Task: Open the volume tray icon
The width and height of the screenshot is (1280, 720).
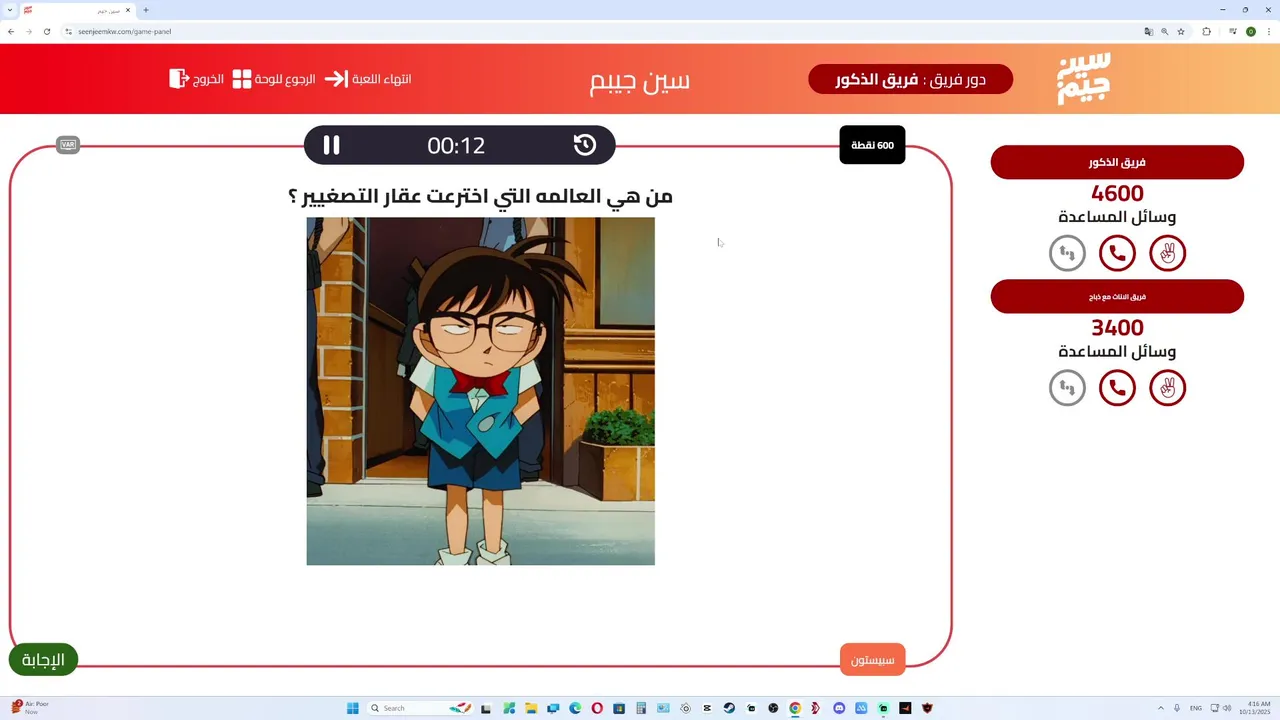Action: (x=1228, y=708)
